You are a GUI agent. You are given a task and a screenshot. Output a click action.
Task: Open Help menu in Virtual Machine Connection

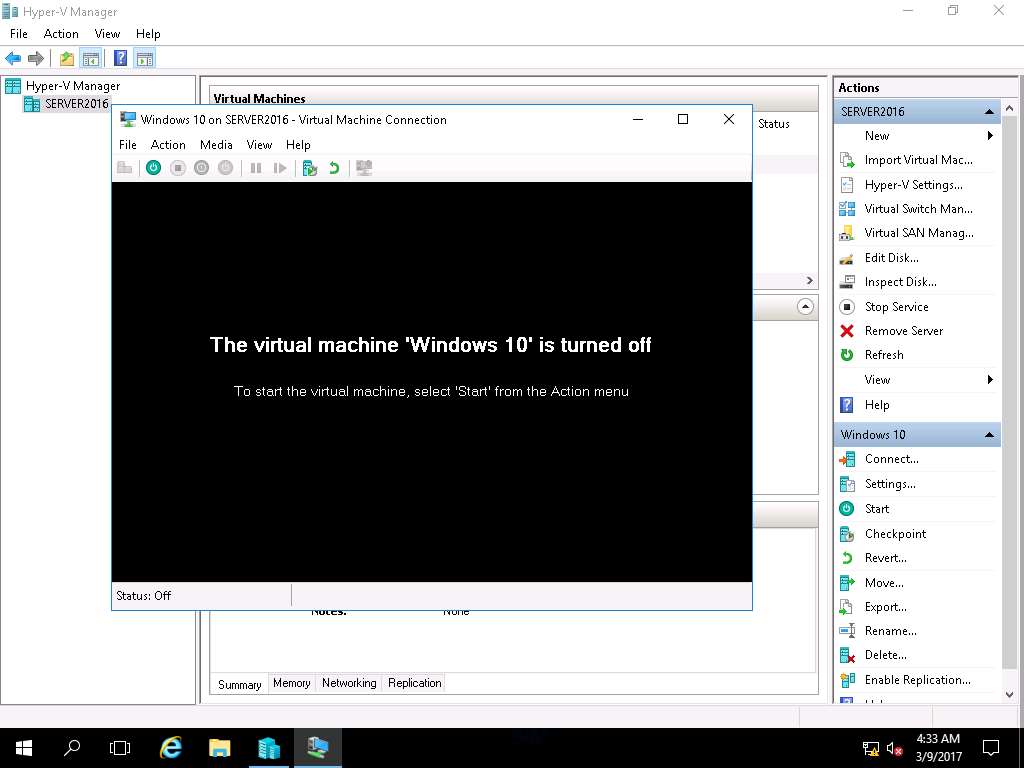point(298,145)
